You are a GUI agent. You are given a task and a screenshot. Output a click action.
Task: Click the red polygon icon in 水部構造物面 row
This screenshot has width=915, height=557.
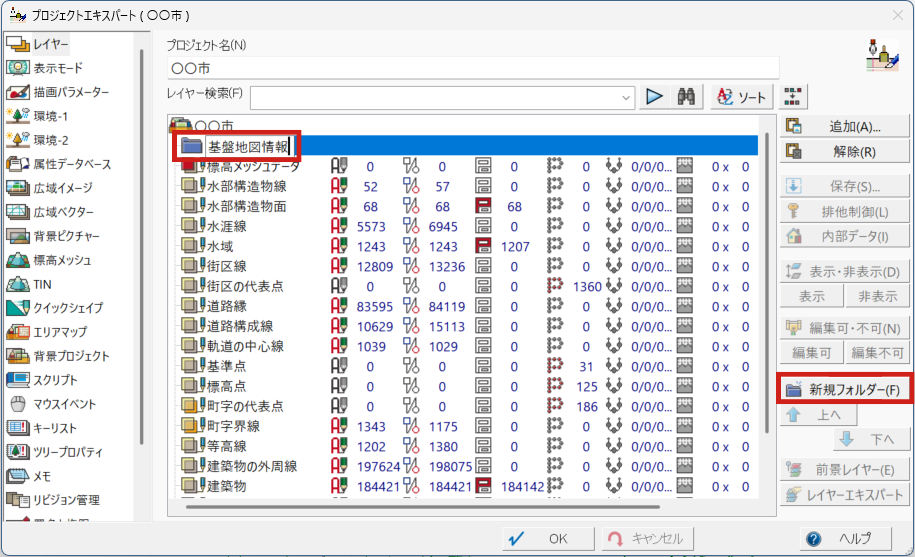tap(482, 206)
